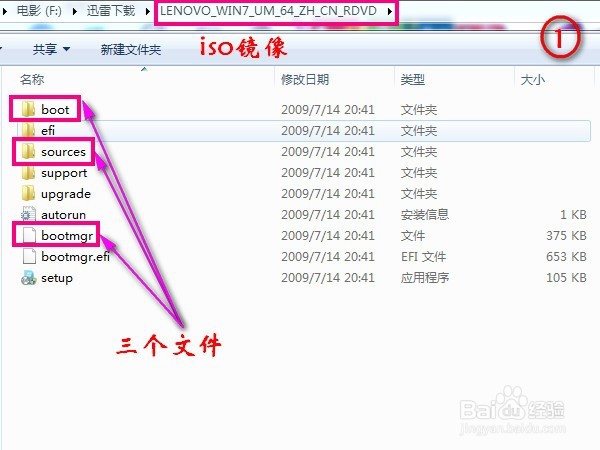Viewport: 600px width, 450px height.
Task: Select the file name "efi"
Action: coord(48,131)
